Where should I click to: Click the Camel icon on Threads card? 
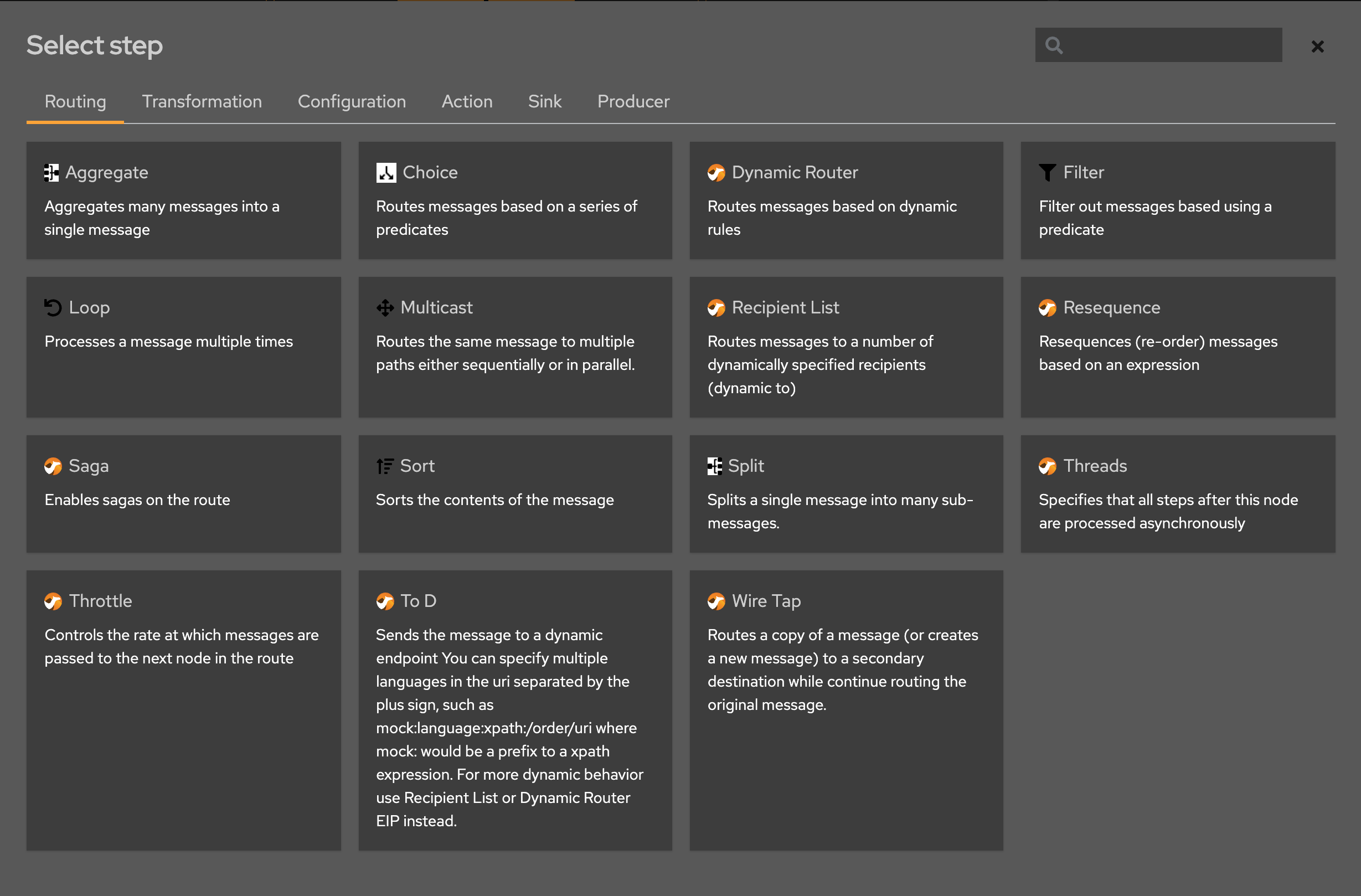(1048, 465)
